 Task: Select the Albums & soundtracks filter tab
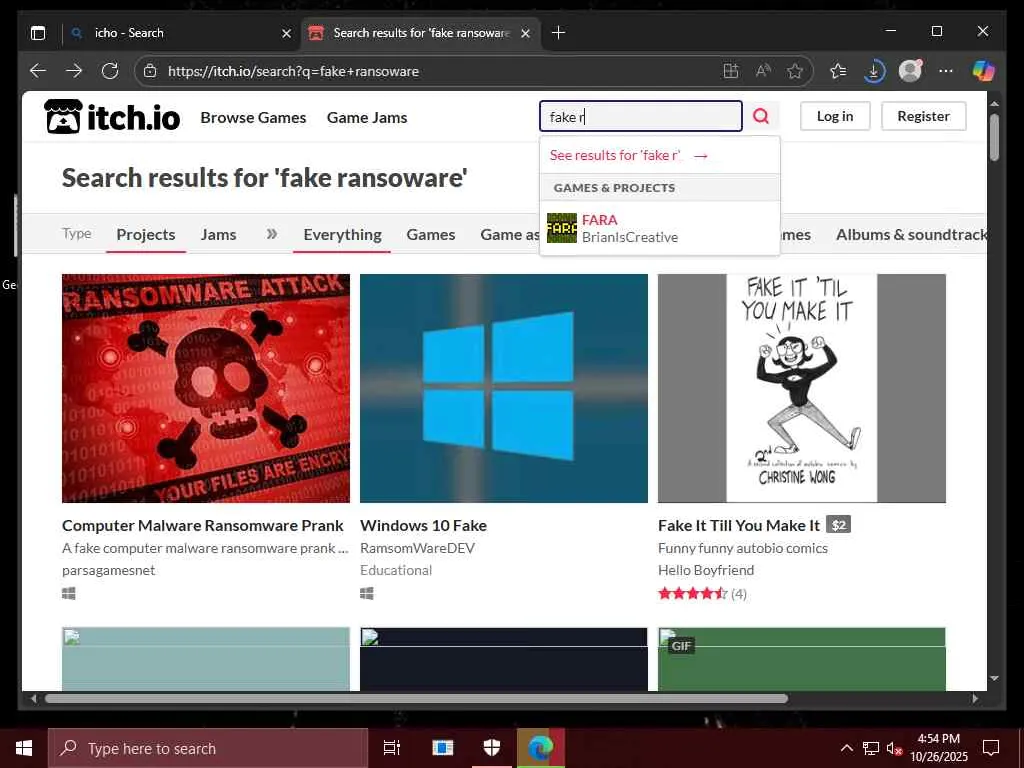click(x=912, y=234)
